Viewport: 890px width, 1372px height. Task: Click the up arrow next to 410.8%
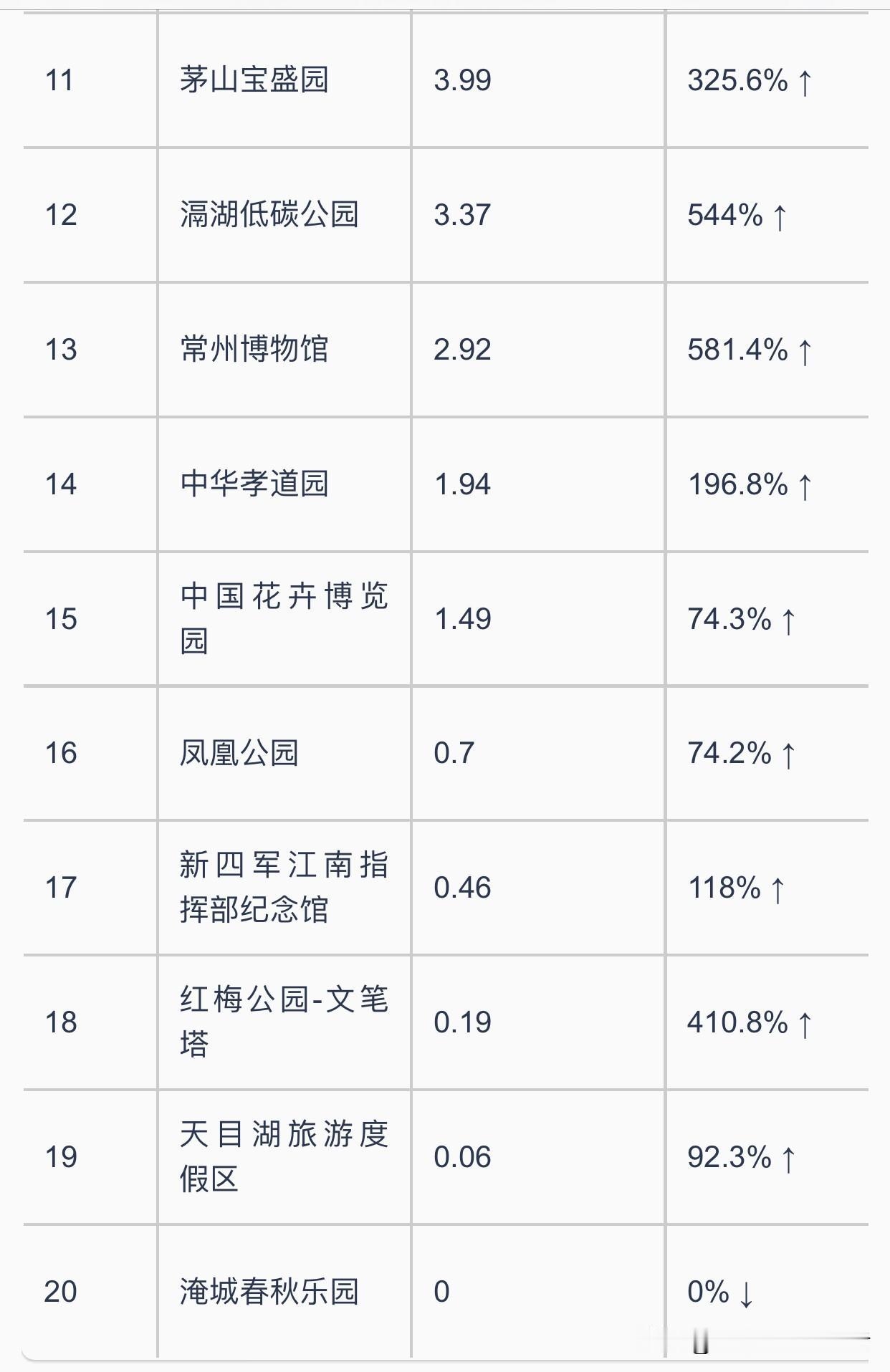point(804,1024)
